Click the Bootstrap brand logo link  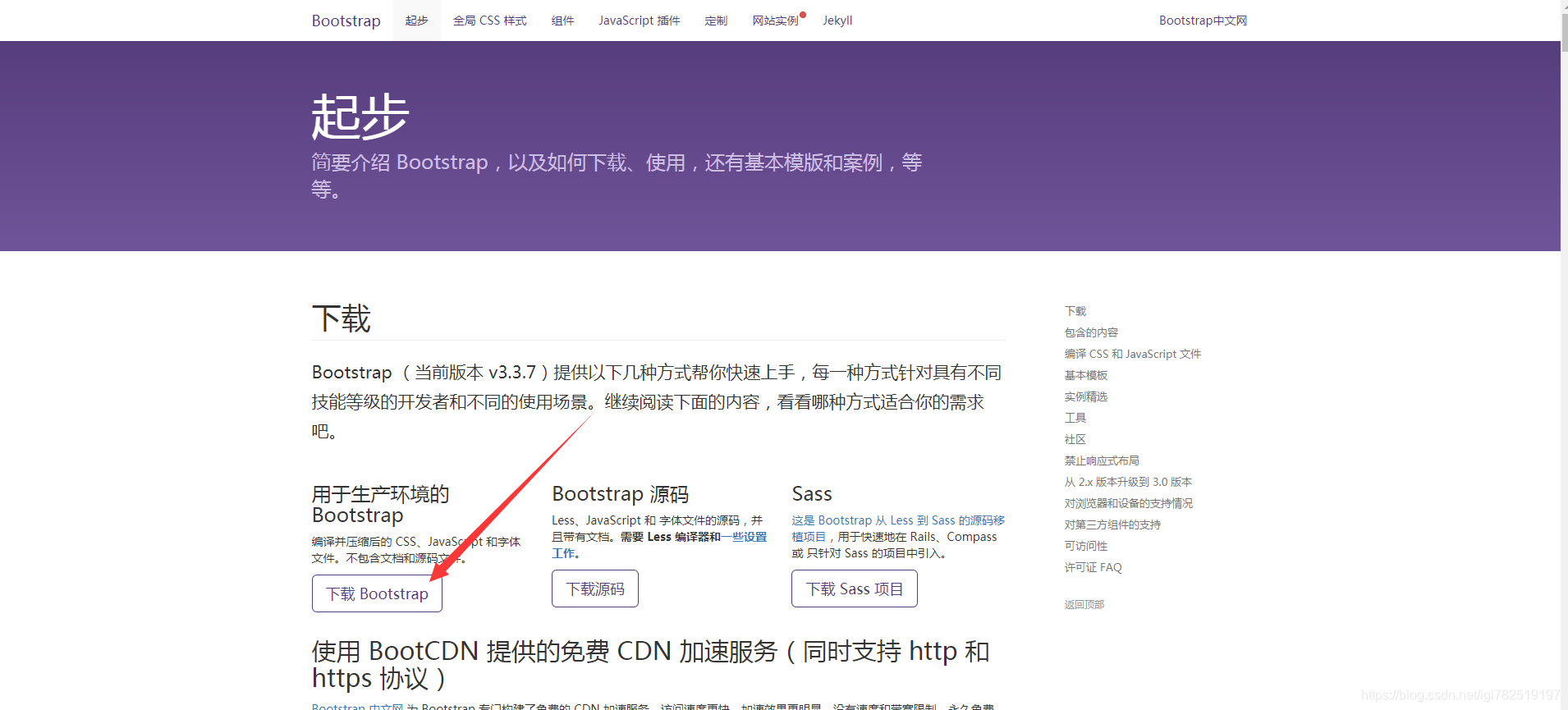pos(346,21)
